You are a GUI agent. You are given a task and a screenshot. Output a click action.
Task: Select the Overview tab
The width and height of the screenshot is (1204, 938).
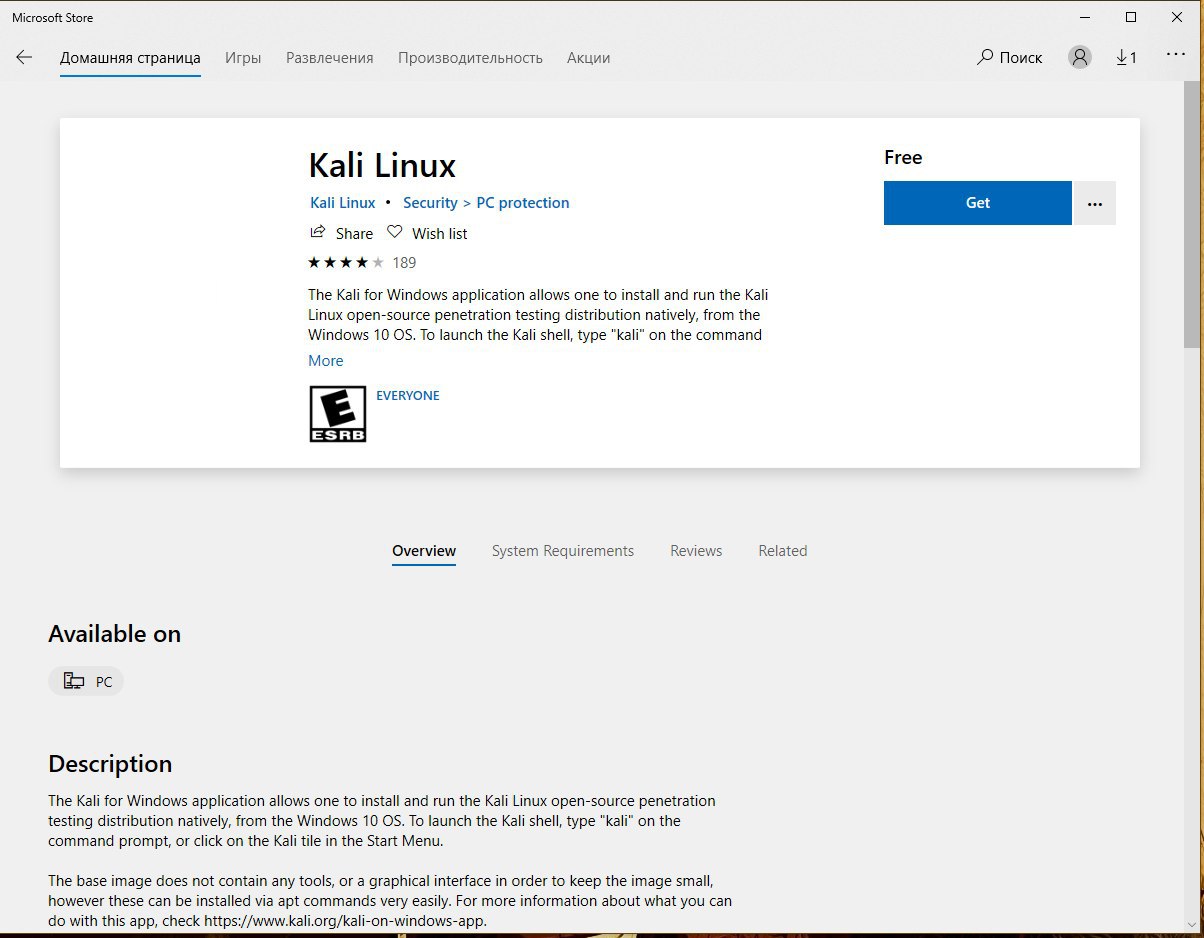[424, 551]
